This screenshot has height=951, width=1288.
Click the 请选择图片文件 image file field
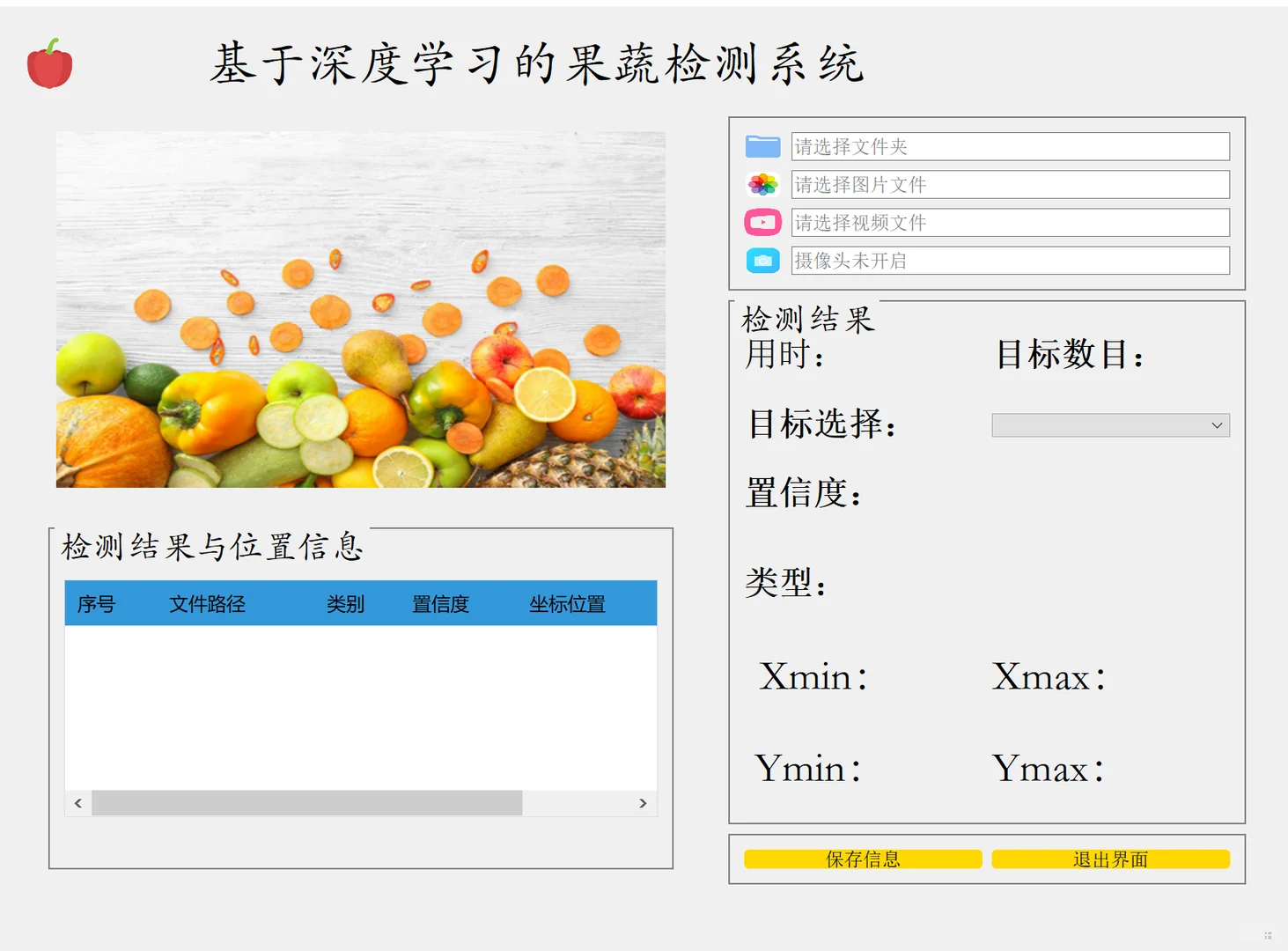pos(1010,184)
